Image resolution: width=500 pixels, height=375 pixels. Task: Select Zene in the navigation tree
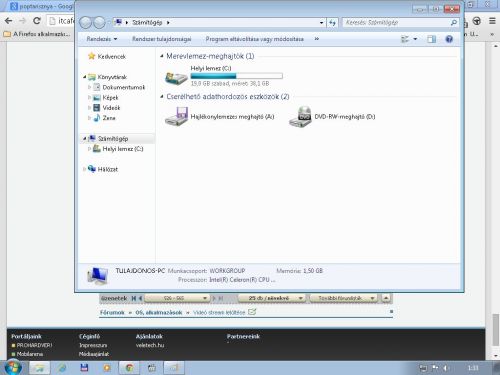pos(109,118)
